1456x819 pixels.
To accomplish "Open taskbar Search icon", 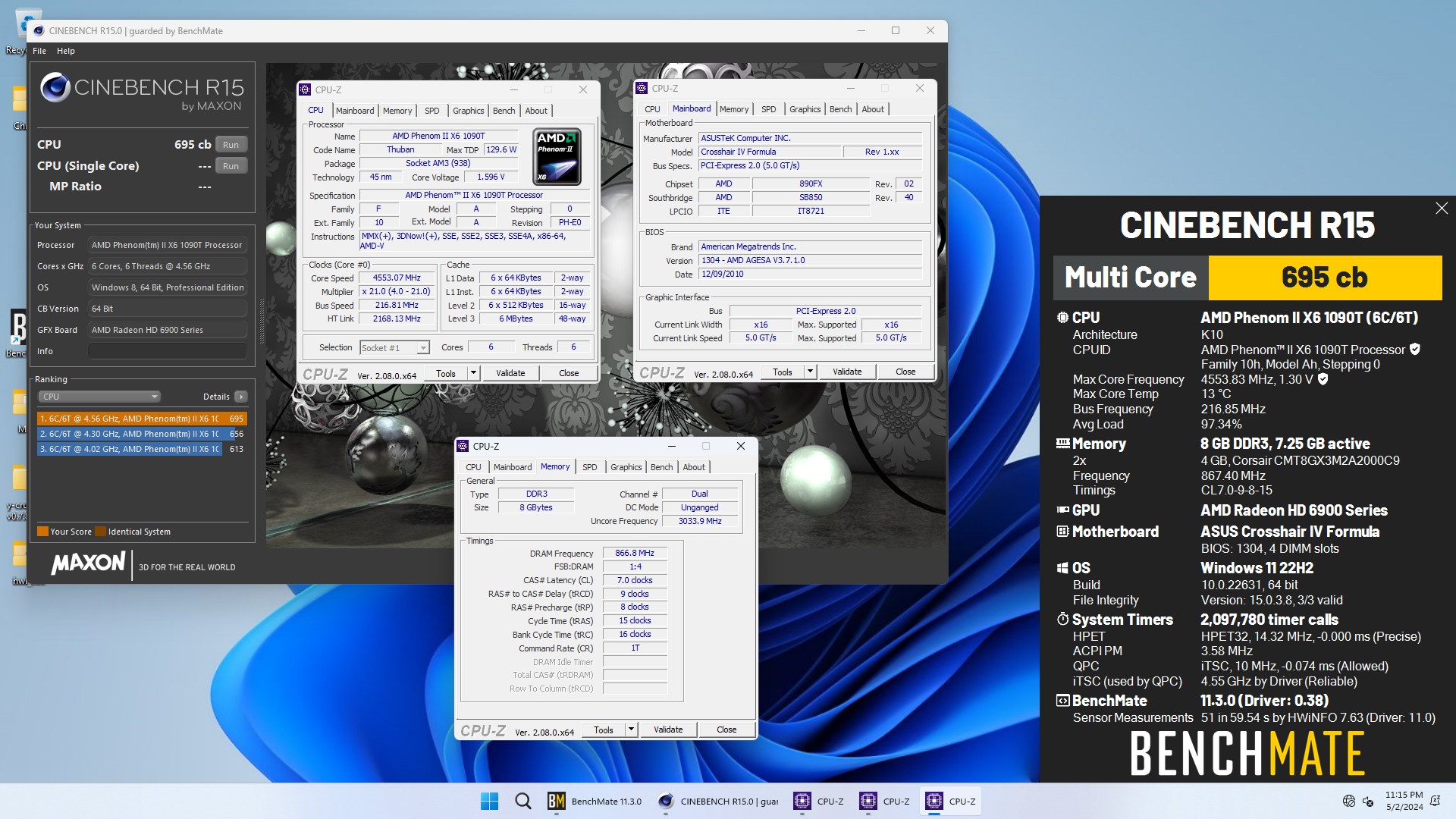I will coord(522,801).
